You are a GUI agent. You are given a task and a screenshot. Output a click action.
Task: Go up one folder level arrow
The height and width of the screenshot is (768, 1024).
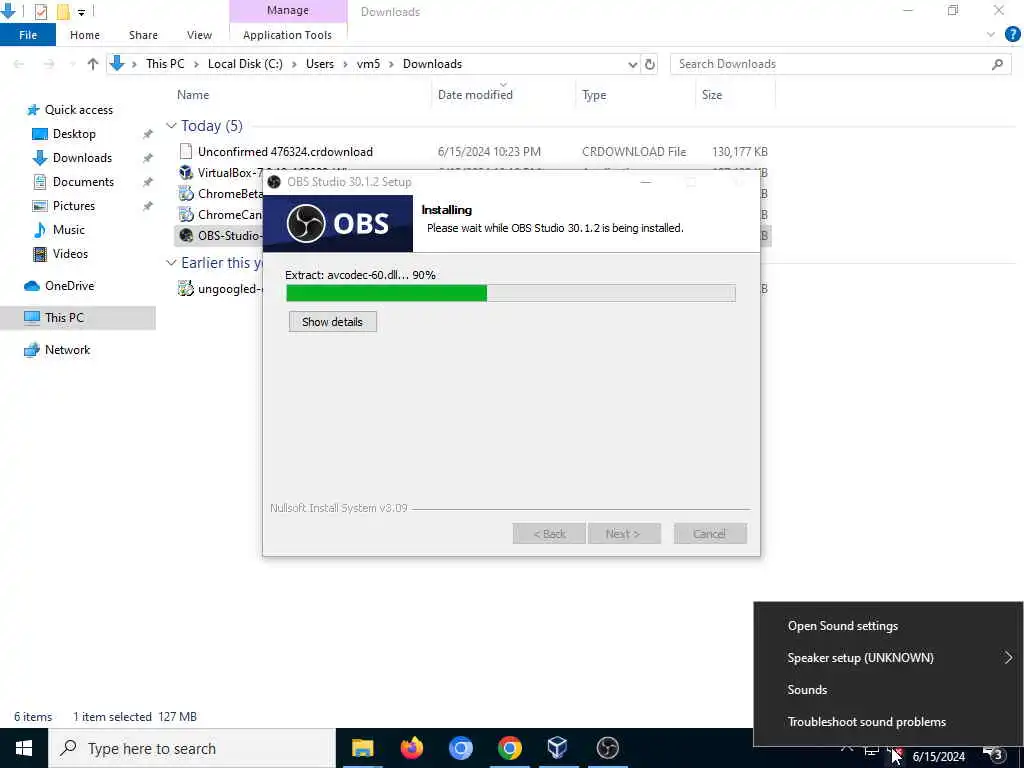click(x=93, y=64)
